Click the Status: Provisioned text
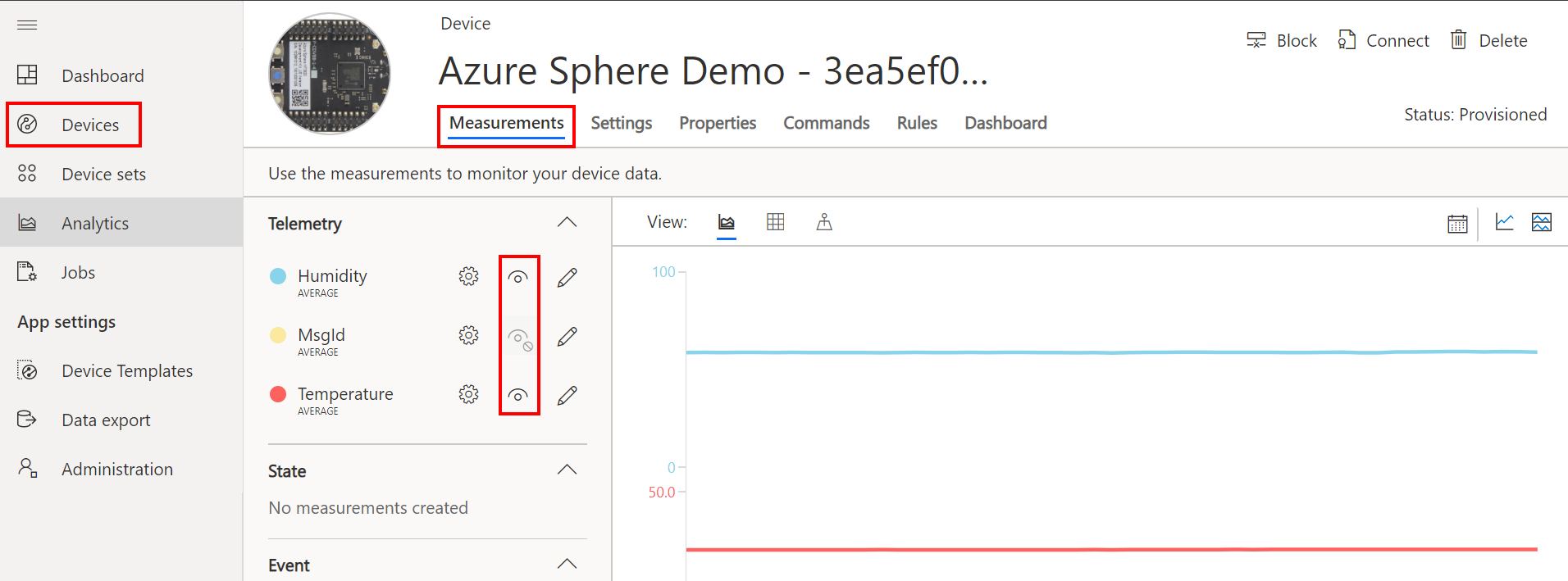This screenshot has height=581, width=1568. click(1475, 115)
